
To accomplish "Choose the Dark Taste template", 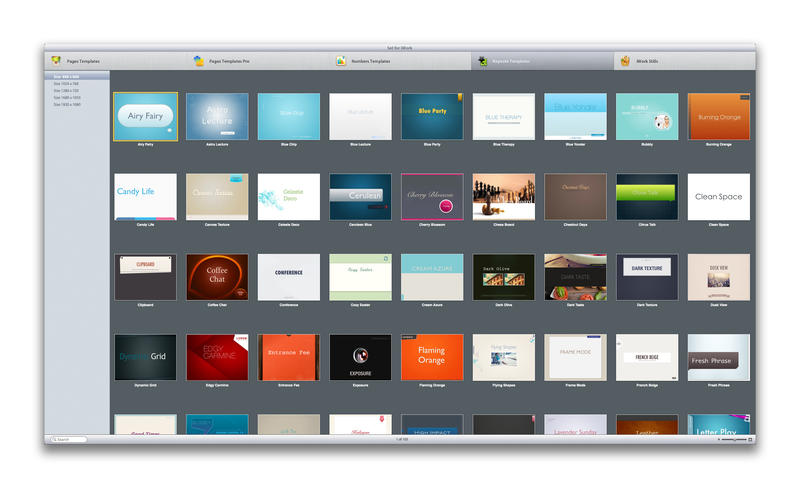I will point(576,277).
